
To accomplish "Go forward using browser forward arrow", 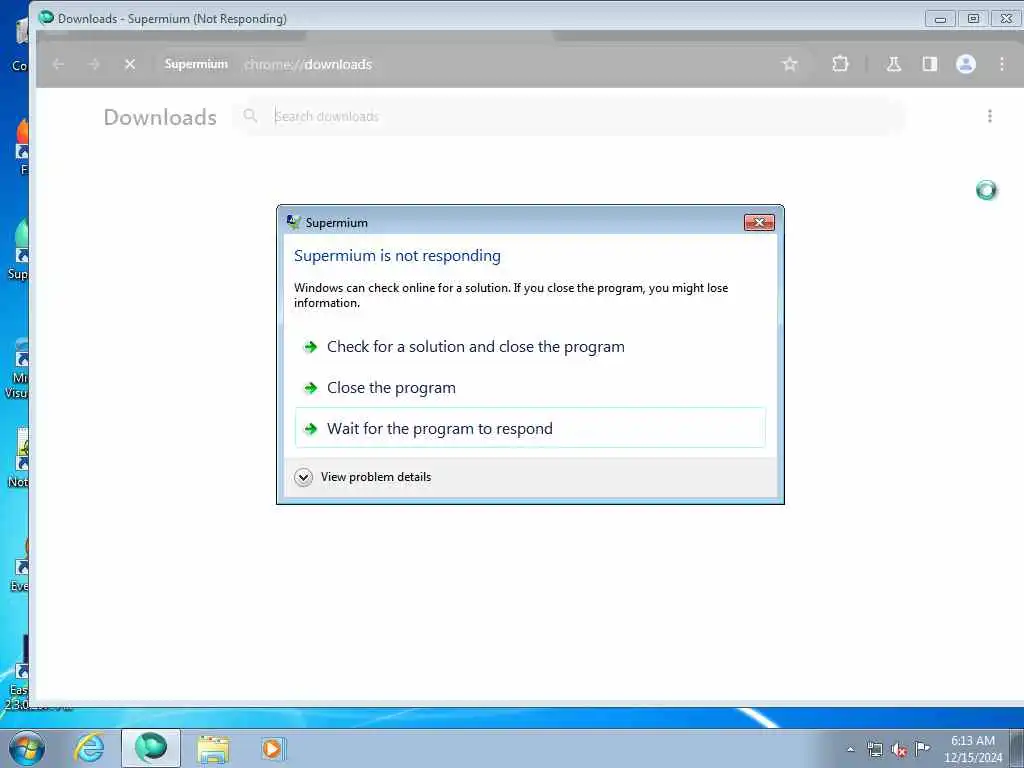I will click(94, 64).
